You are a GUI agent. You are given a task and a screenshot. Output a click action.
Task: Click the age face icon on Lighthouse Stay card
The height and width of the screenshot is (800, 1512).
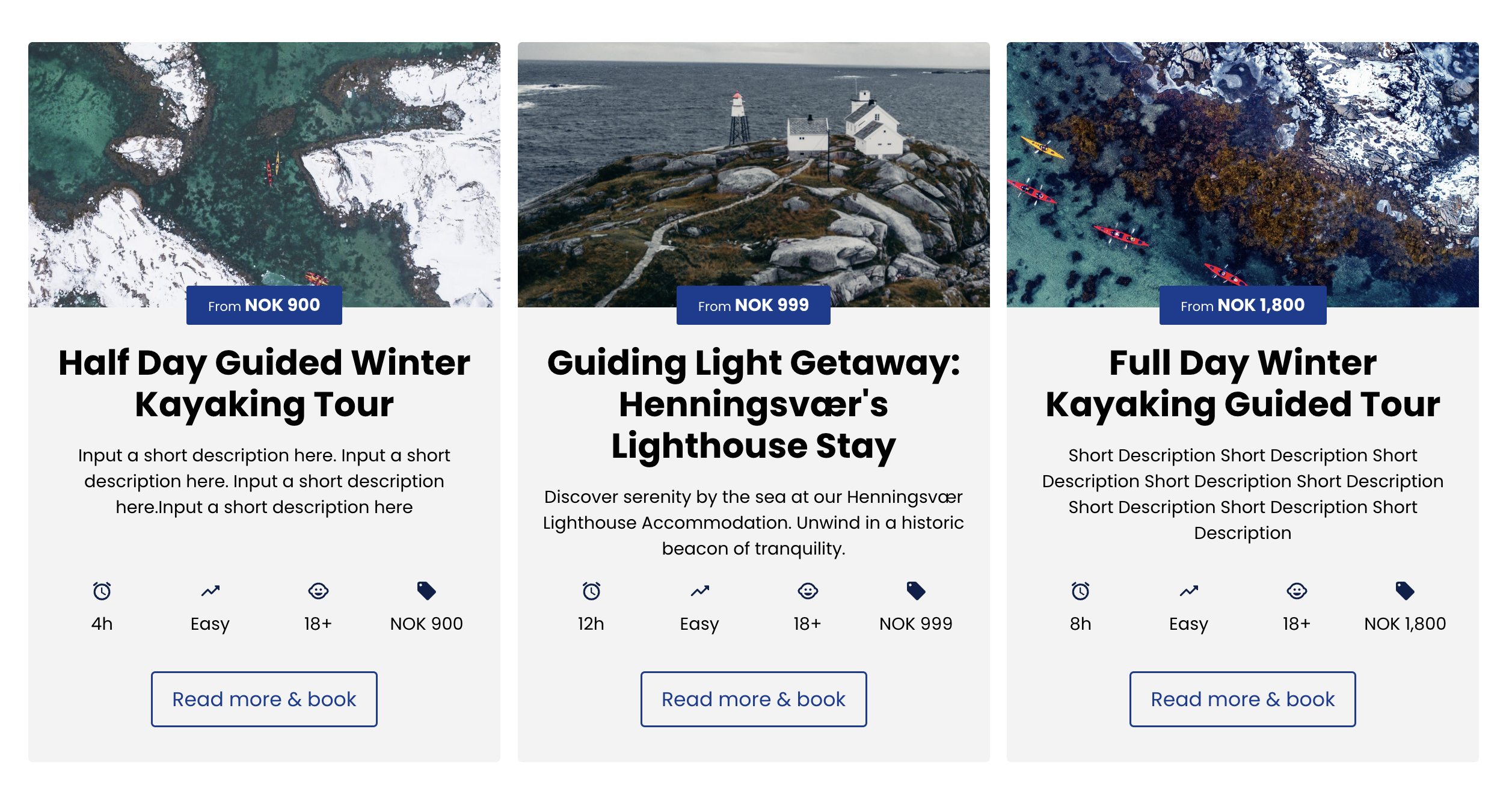808,591
